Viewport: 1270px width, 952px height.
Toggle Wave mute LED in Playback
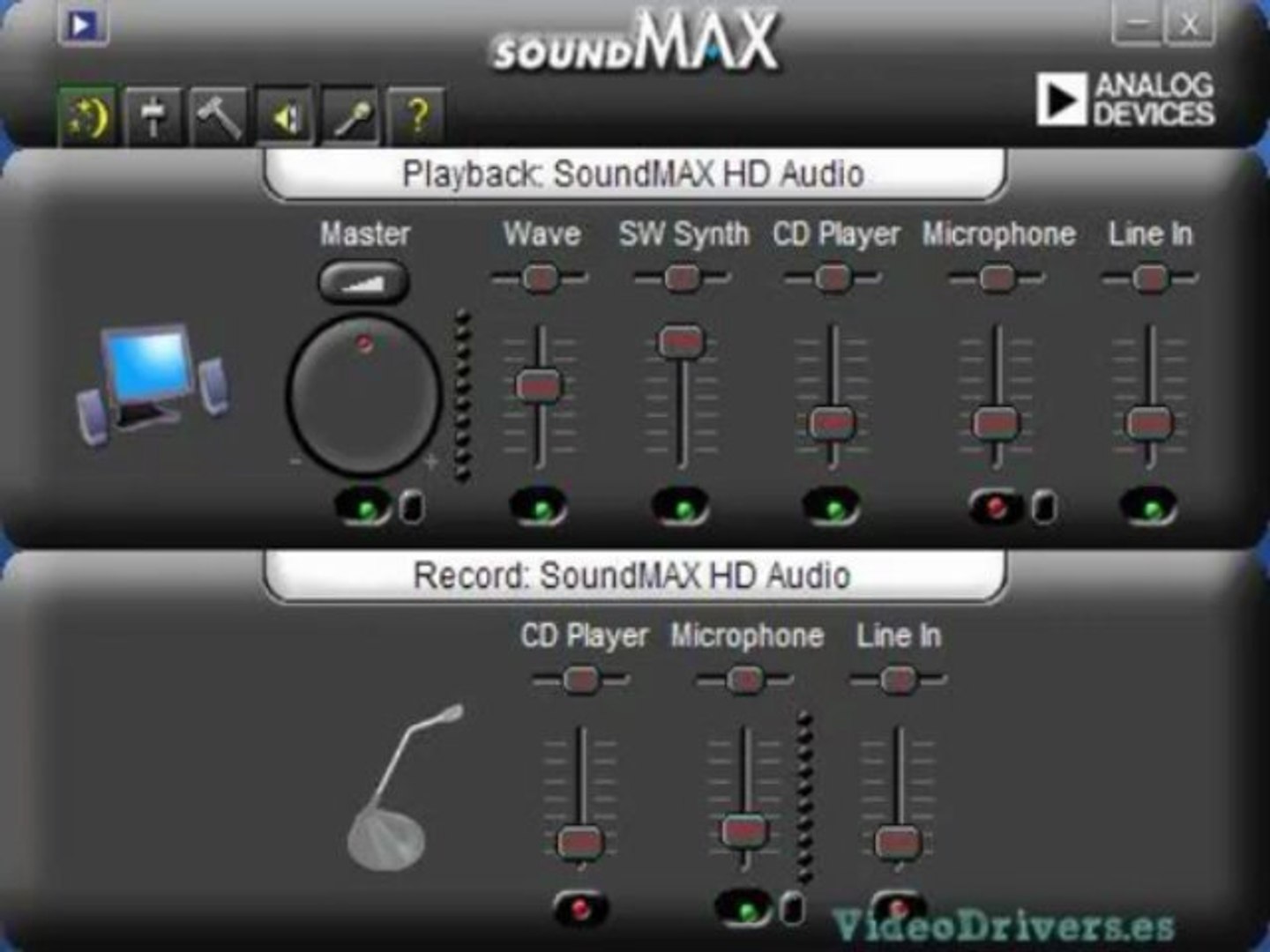(x=539, y=508)
